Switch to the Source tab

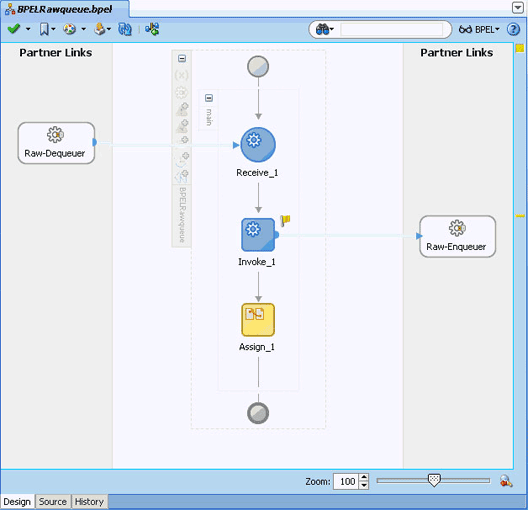click(53, 502)
